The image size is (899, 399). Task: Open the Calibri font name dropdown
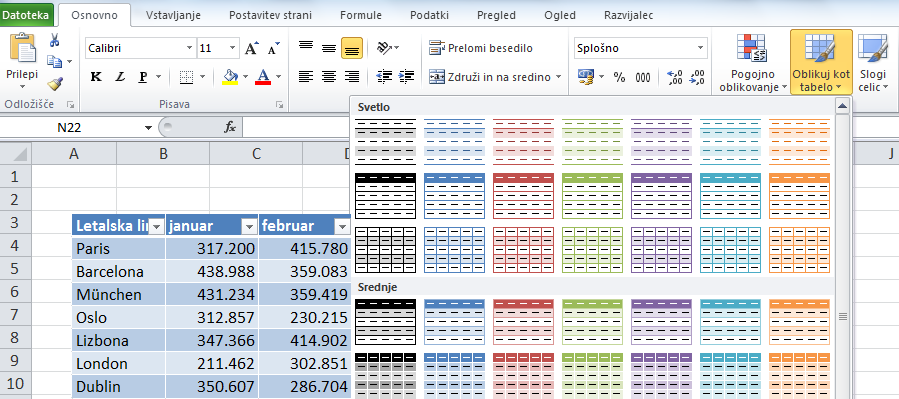pos(190,48)
